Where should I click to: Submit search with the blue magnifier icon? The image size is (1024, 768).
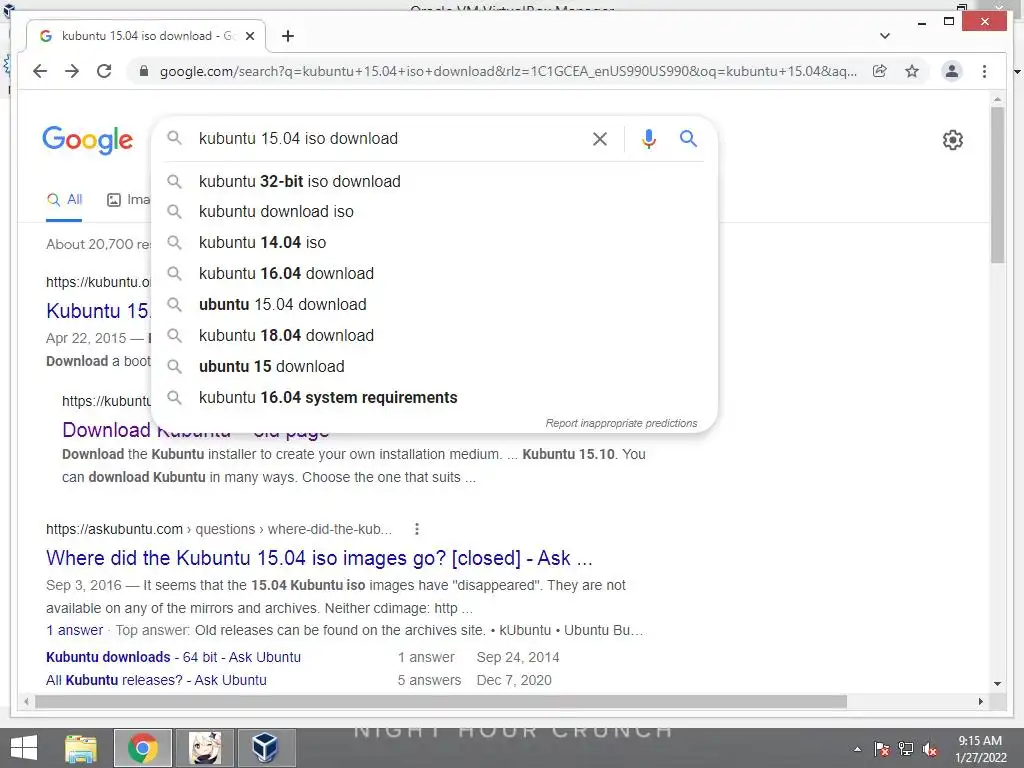pos(688,138)
